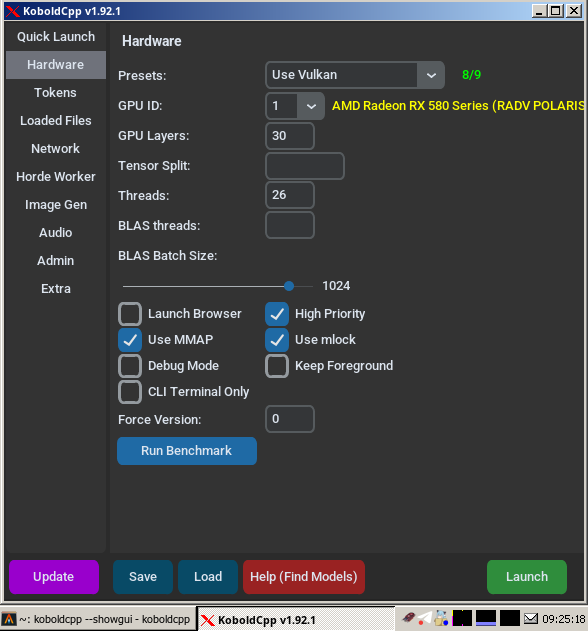
Task: Click the red graphics card tray icon
Action: (x=409, y=617)
